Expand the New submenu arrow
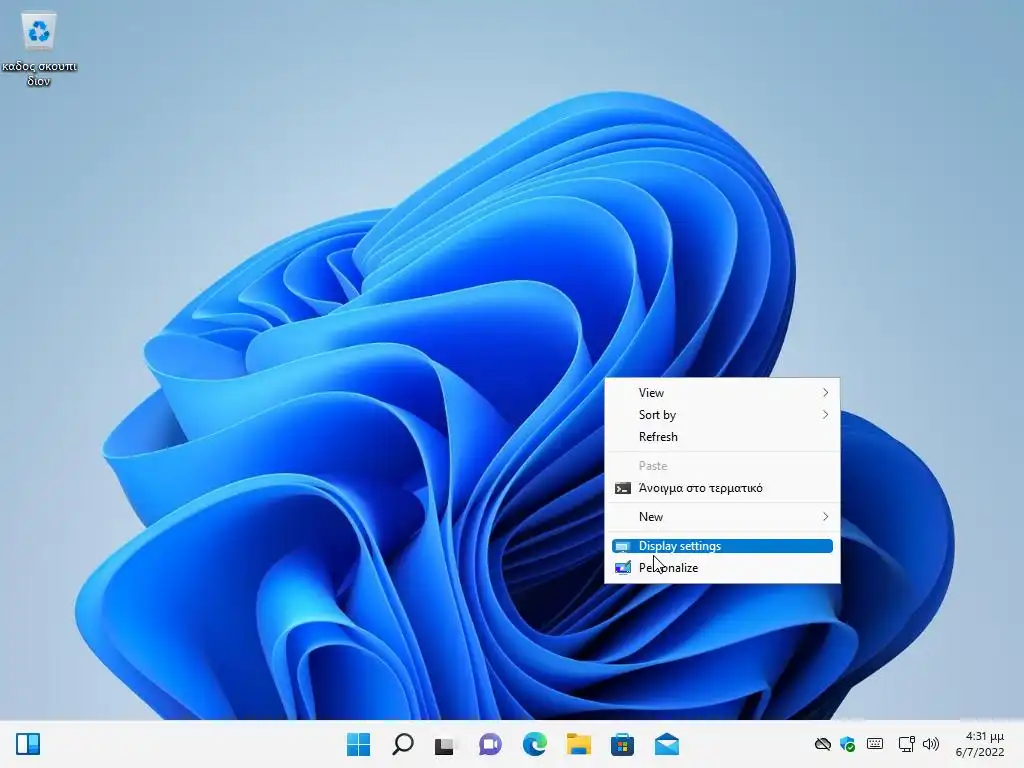 (825, 517)
